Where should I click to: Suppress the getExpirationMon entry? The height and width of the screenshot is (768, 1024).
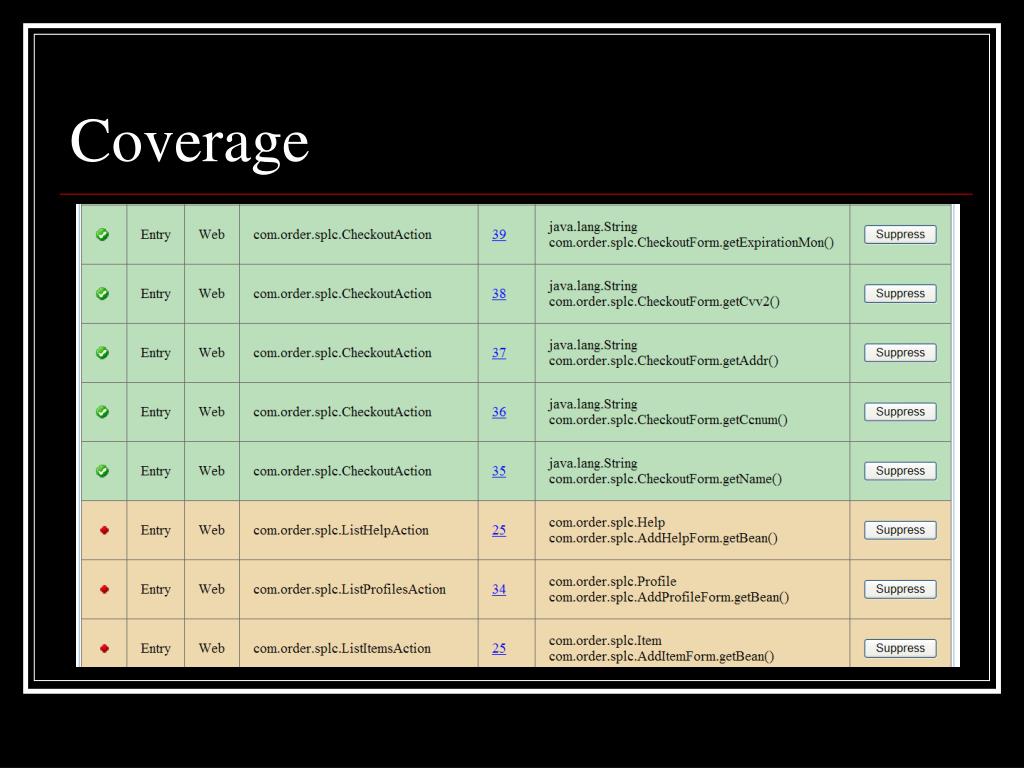(900, 234)
